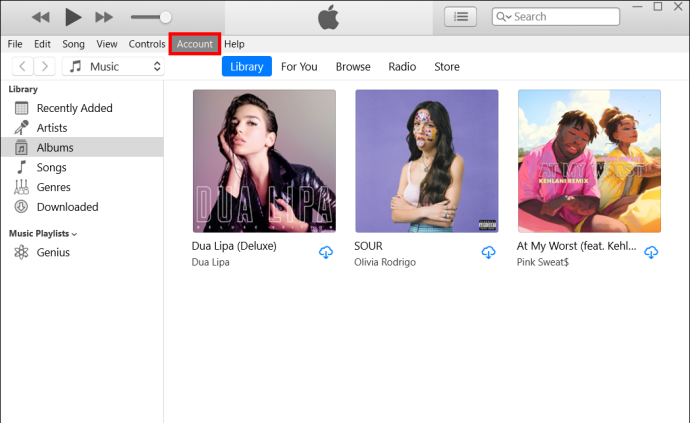Open the Account menu

pos(195,44)
